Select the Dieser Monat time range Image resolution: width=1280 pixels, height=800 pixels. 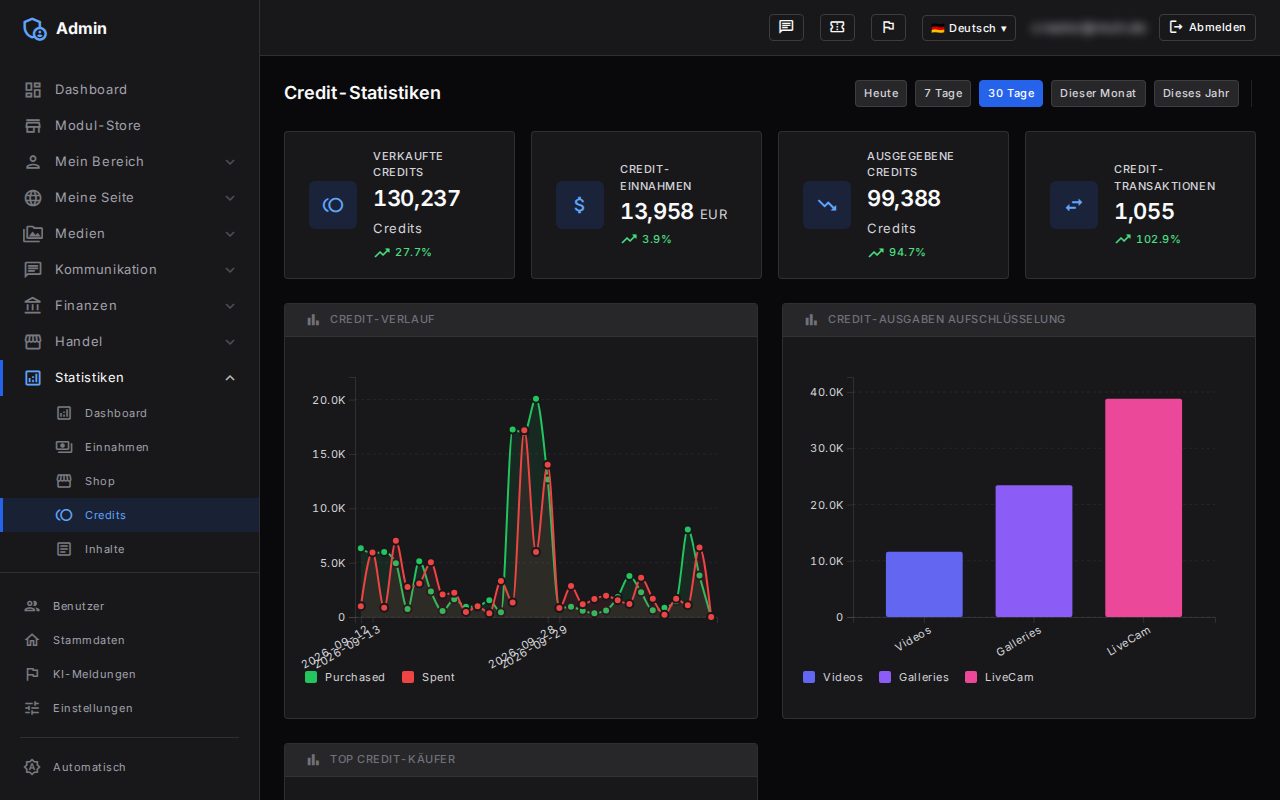(1098, 93)
